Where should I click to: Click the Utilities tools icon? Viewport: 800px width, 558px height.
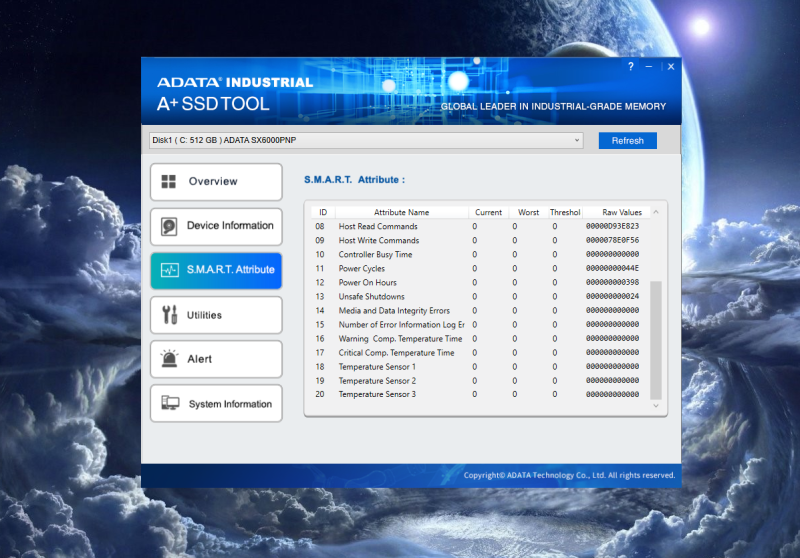coord(169,315)
